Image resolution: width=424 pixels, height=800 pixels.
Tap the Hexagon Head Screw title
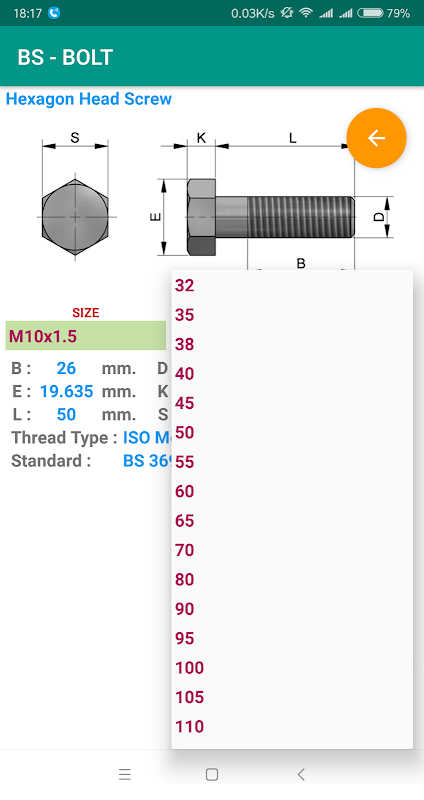pos(89,98)
